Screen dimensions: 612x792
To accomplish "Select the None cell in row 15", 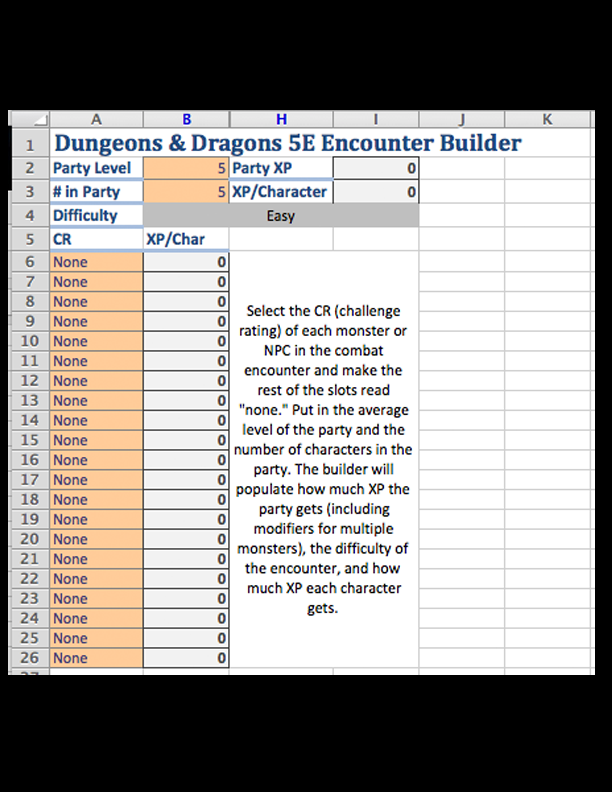I will (x=96, y=440).
